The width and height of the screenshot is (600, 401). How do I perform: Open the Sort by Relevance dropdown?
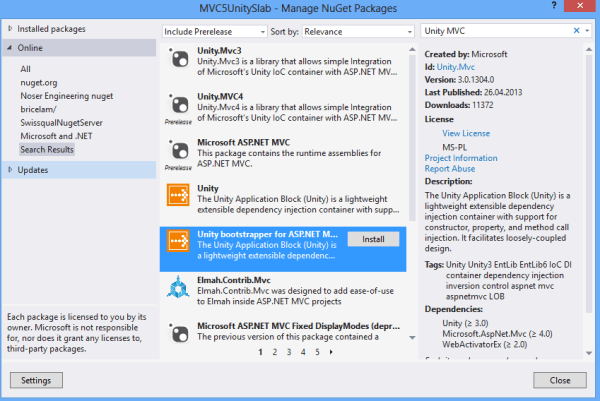click(x=358, y=31)
